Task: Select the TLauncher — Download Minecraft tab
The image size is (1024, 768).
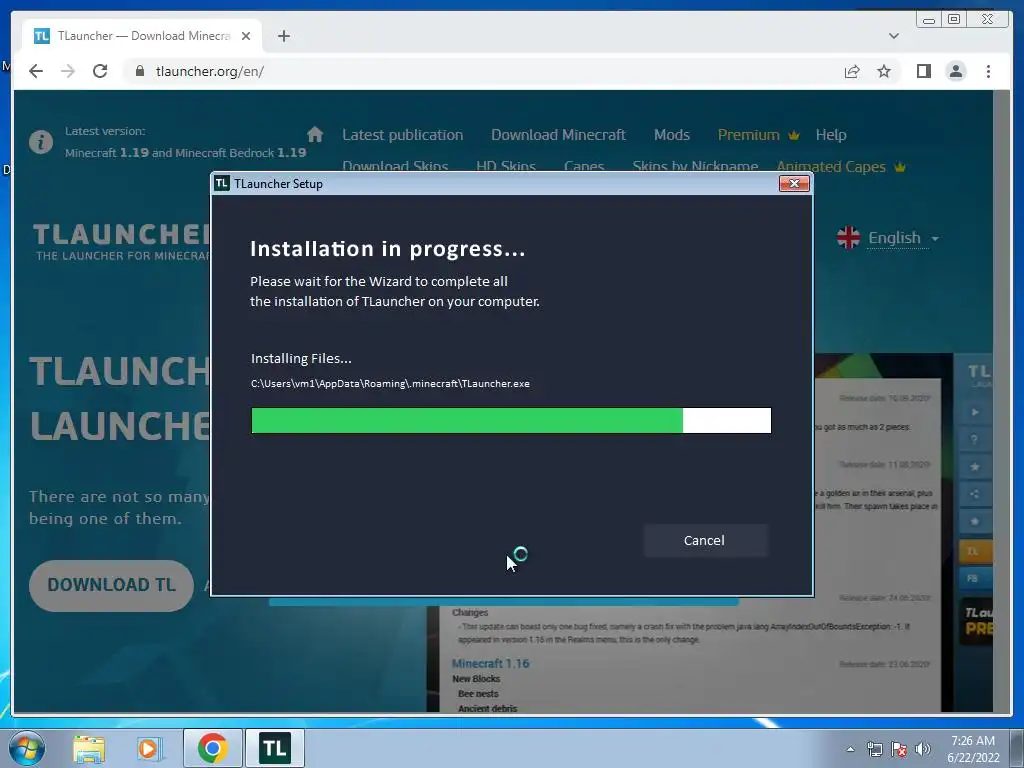Action: [x=142, y=36]
